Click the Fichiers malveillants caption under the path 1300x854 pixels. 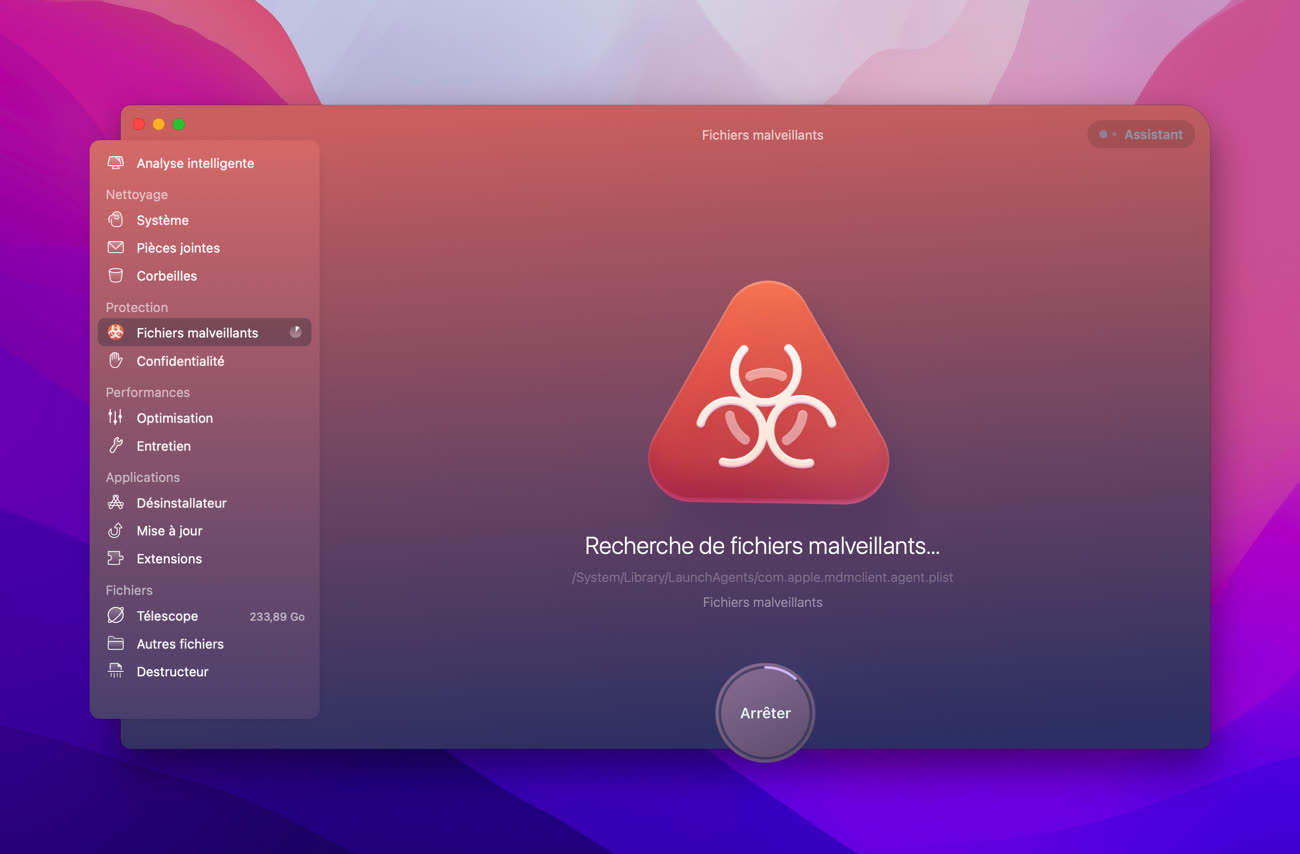click(x=762, y=602)
